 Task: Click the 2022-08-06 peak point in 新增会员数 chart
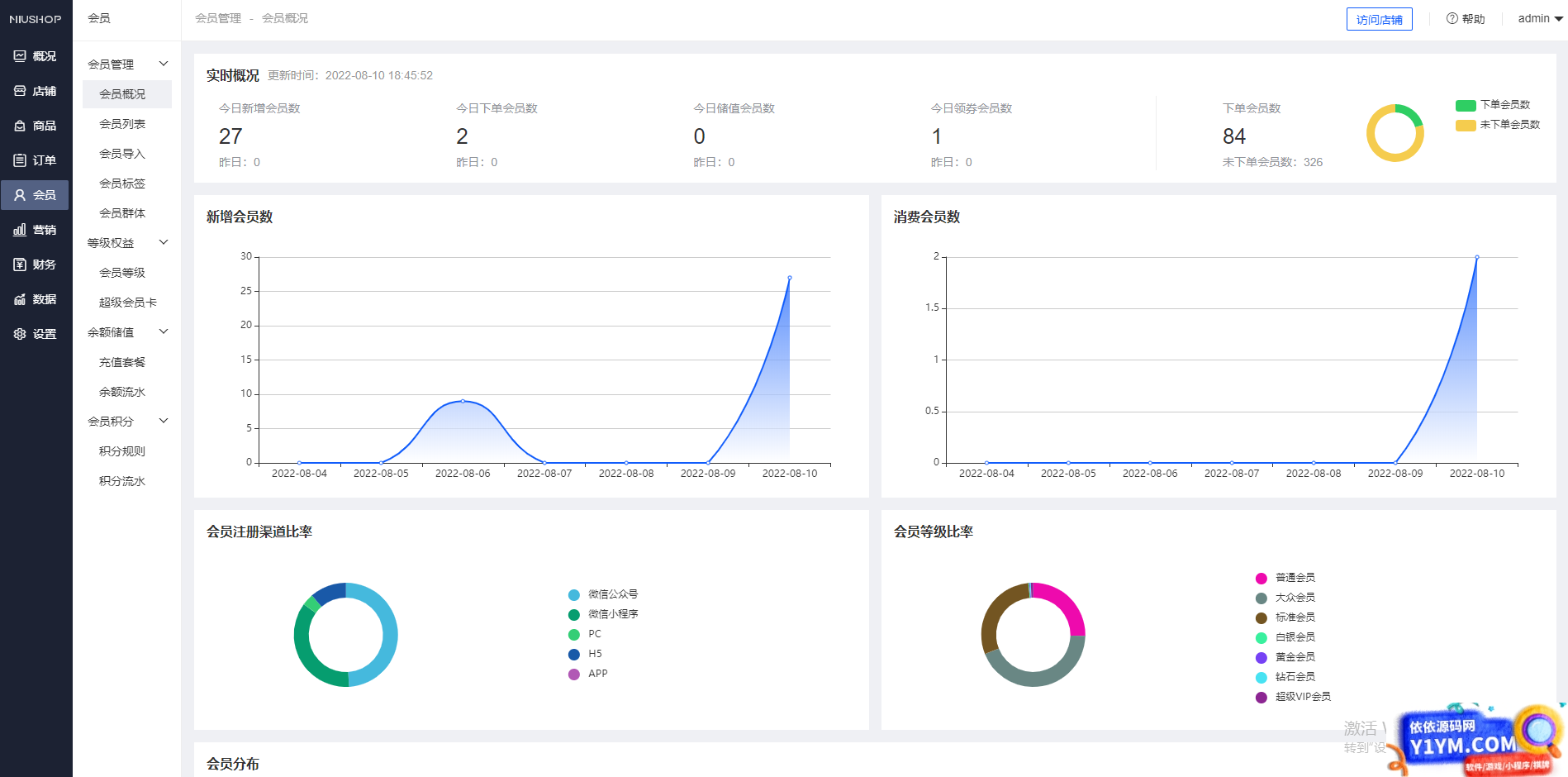pyautogui.click(x=463, y=401)
